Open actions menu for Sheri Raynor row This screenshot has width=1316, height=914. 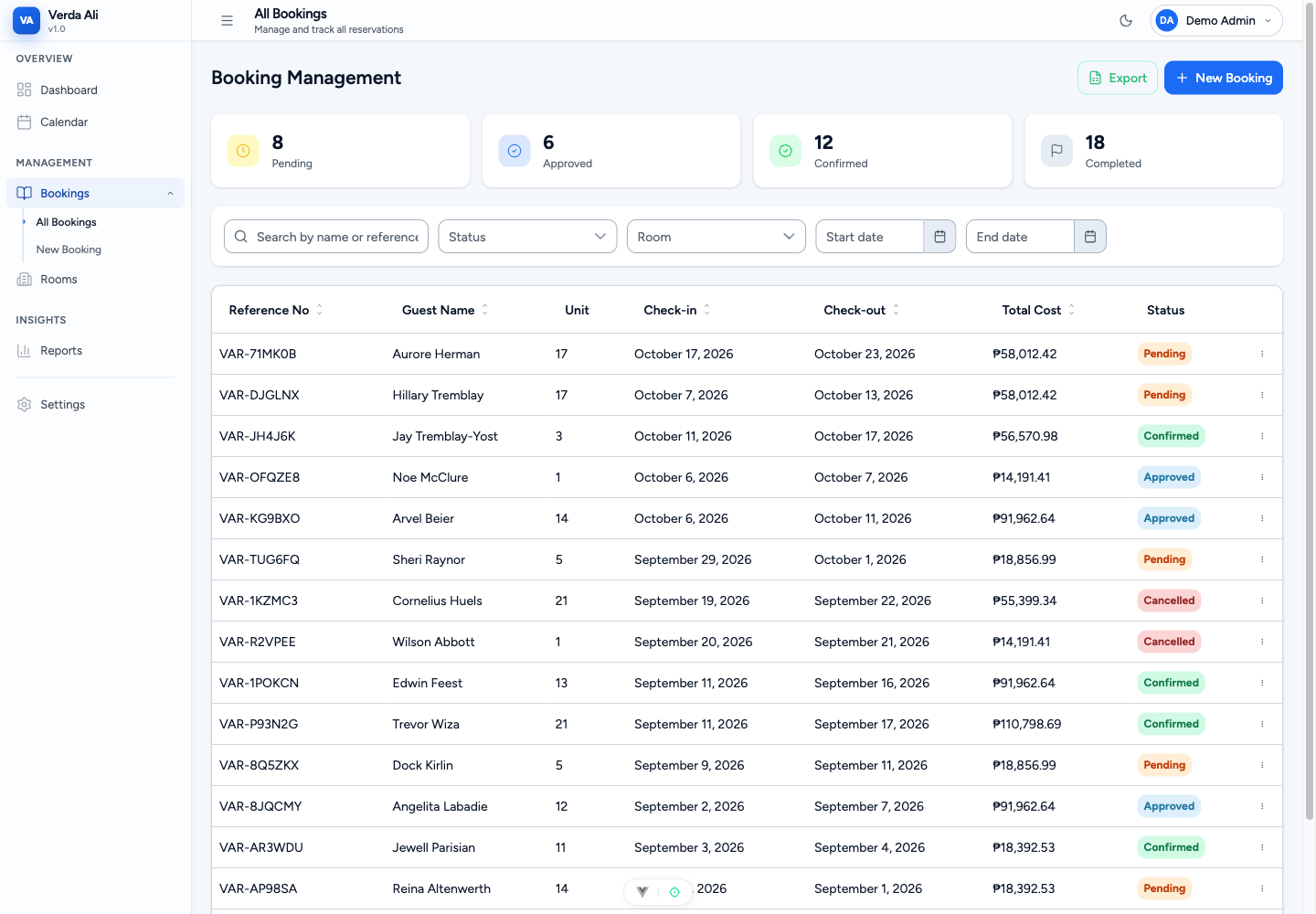(1262, 559)
